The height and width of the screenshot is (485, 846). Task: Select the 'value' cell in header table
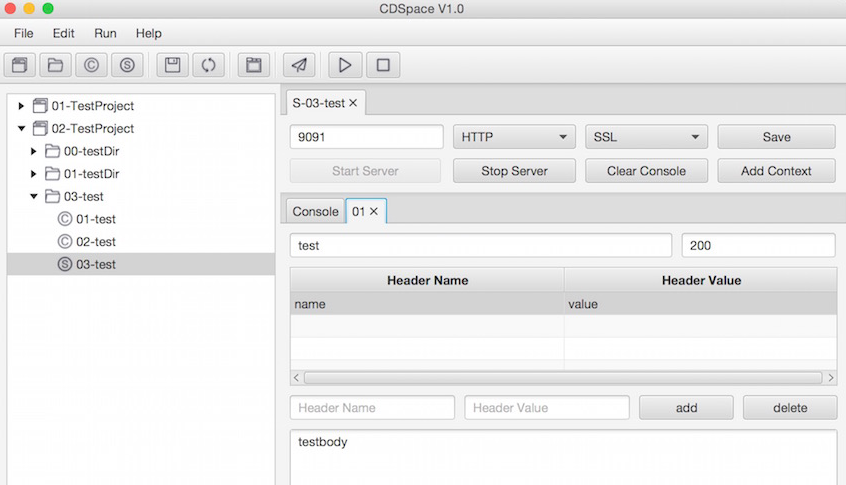(x=700, y=304)
